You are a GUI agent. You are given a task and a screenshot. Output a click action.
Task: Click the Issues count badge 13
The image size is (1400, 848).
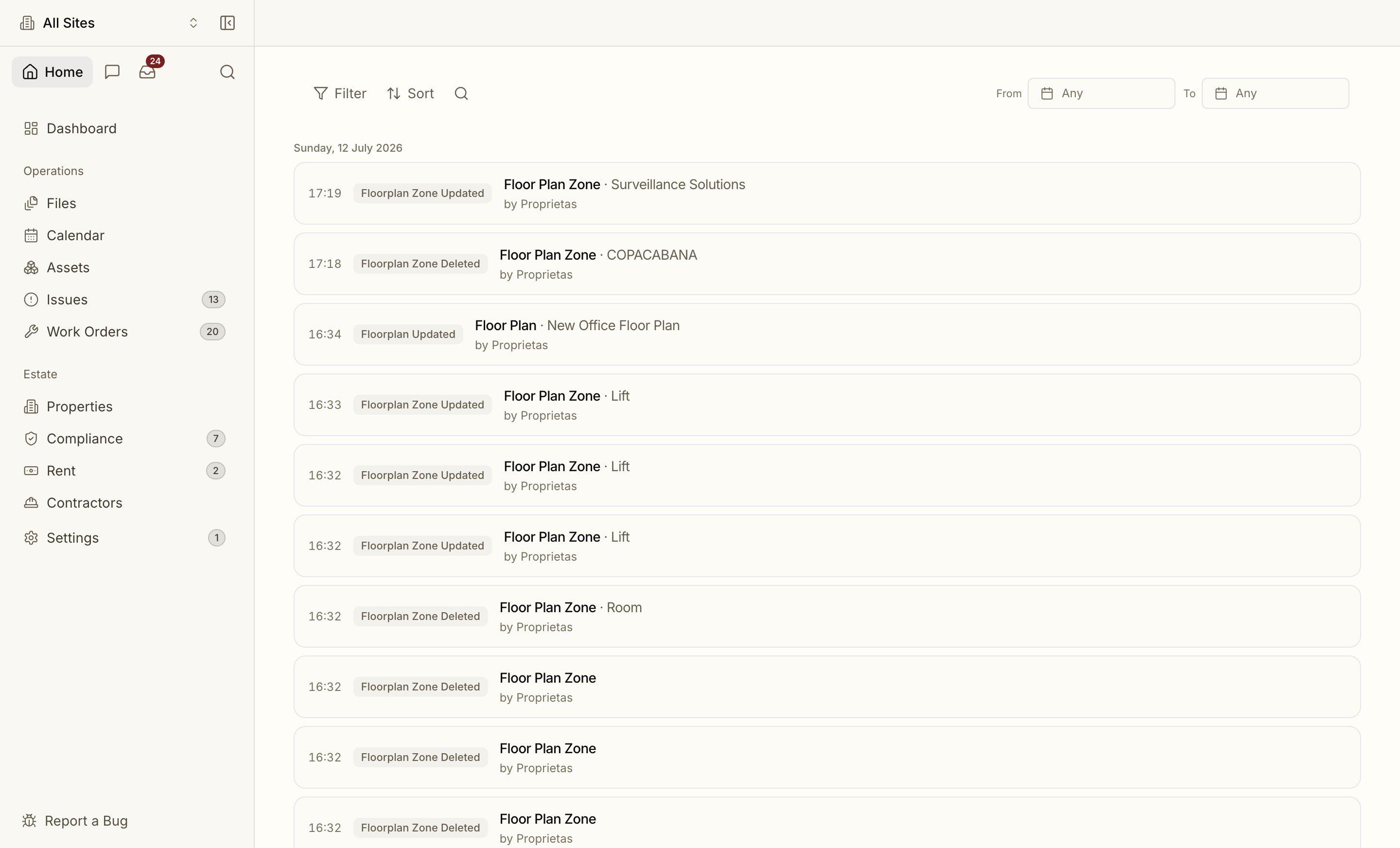[x=213, y=300]
